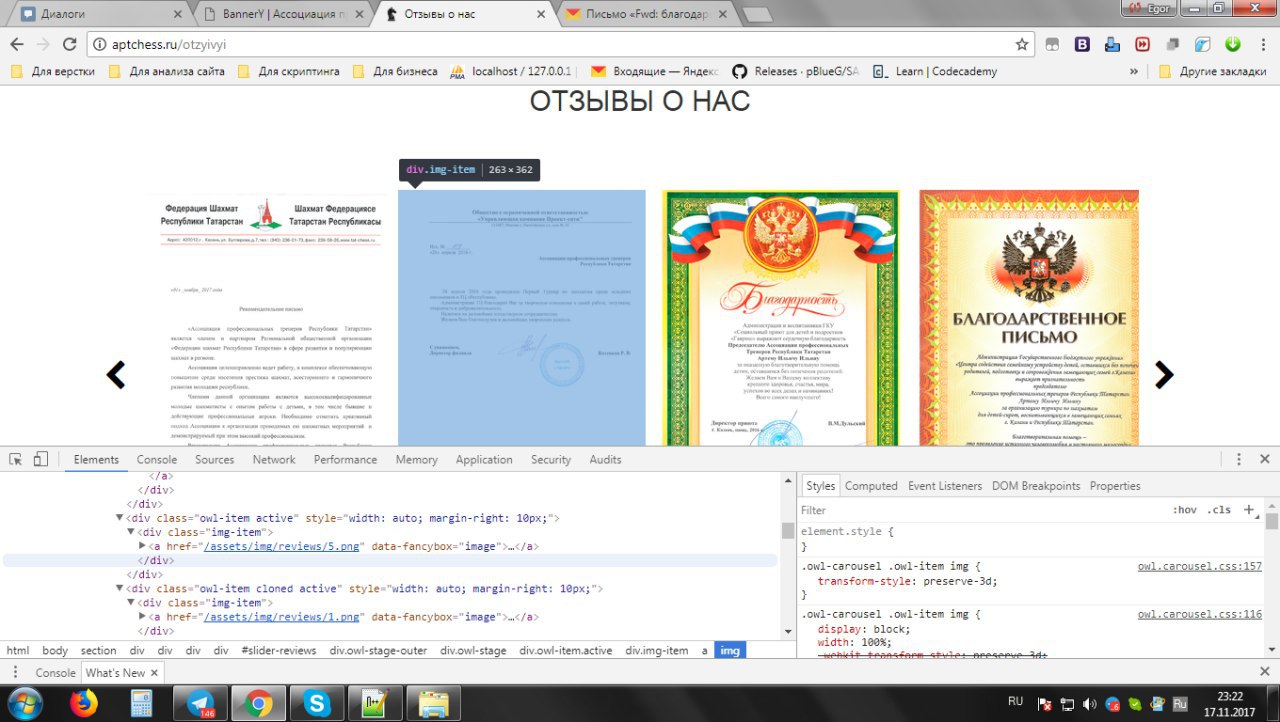Open the Chrome three-dot menu
Viewport: 1280px width, 722px height.
point(1262,44)
